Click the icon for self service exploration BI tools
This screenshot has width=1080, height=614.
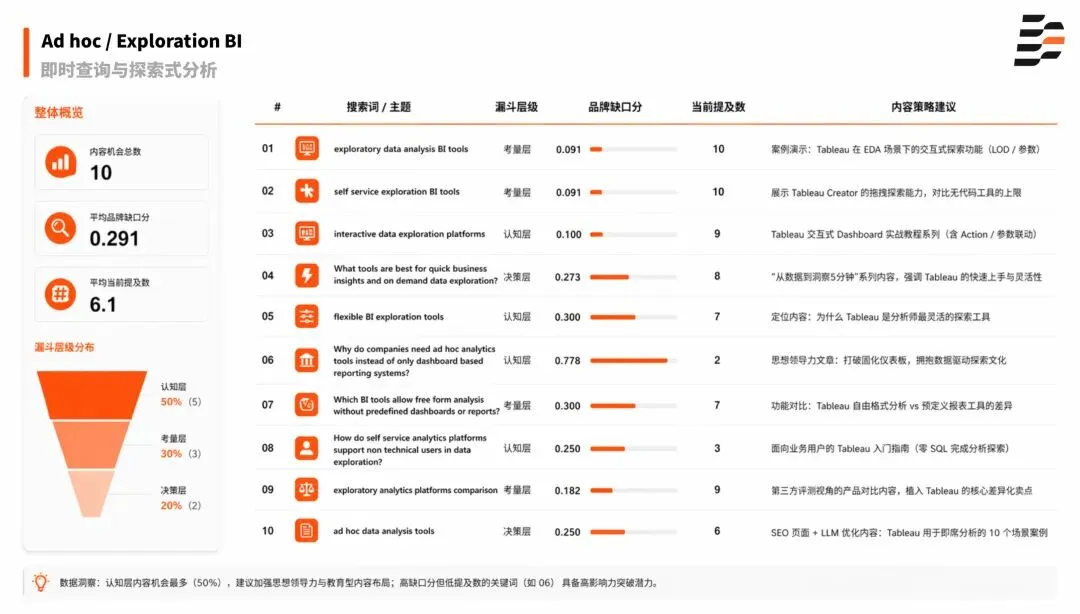(307, 191)
